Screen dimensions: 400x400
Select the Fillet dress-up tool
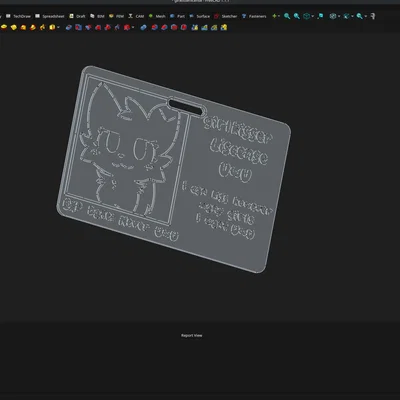click(x=155, y=27)
